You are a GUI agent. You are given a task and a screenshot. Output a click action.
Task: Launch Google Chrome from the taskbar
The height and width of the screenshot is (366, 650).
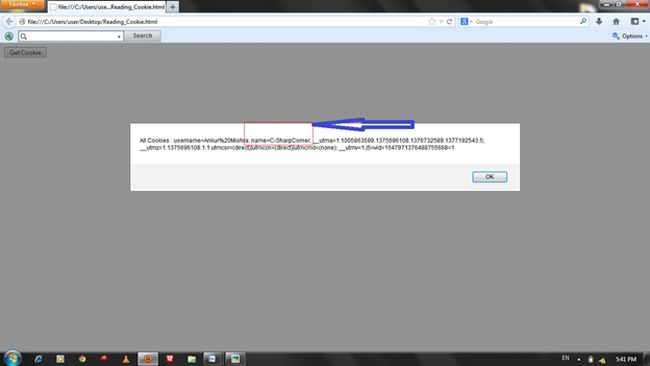[82, 359]
